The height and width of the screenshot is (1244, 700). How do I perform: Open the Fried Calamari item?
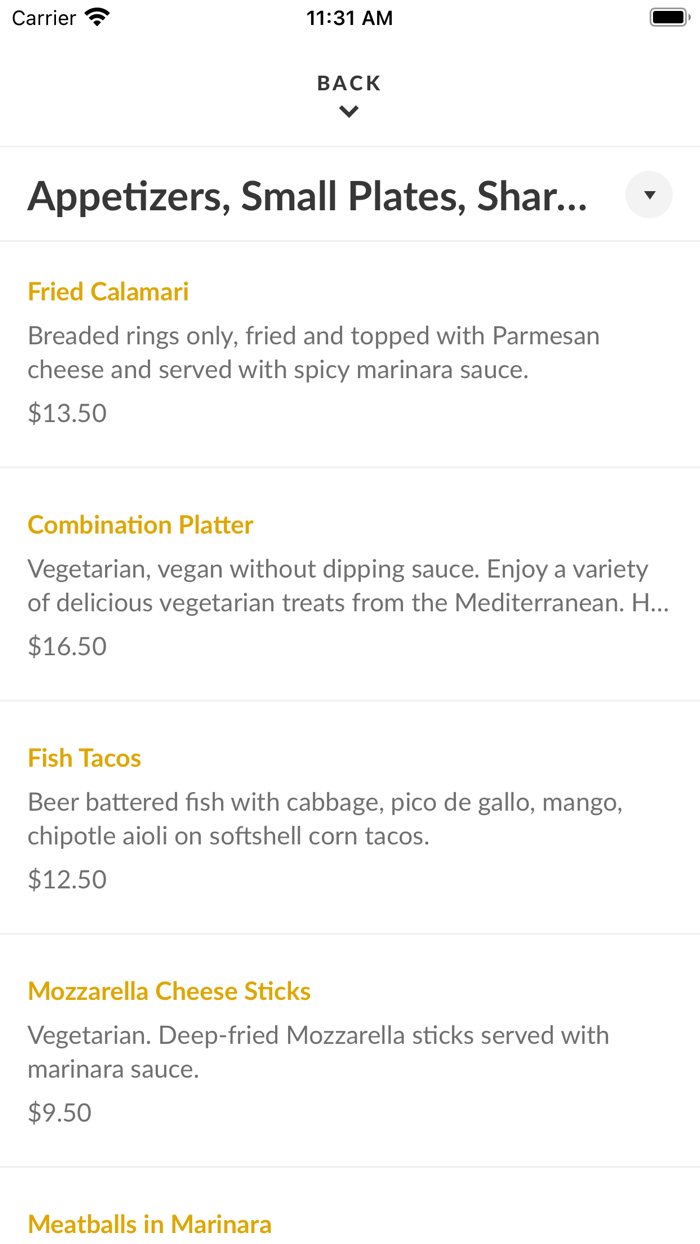click(108, 292)
